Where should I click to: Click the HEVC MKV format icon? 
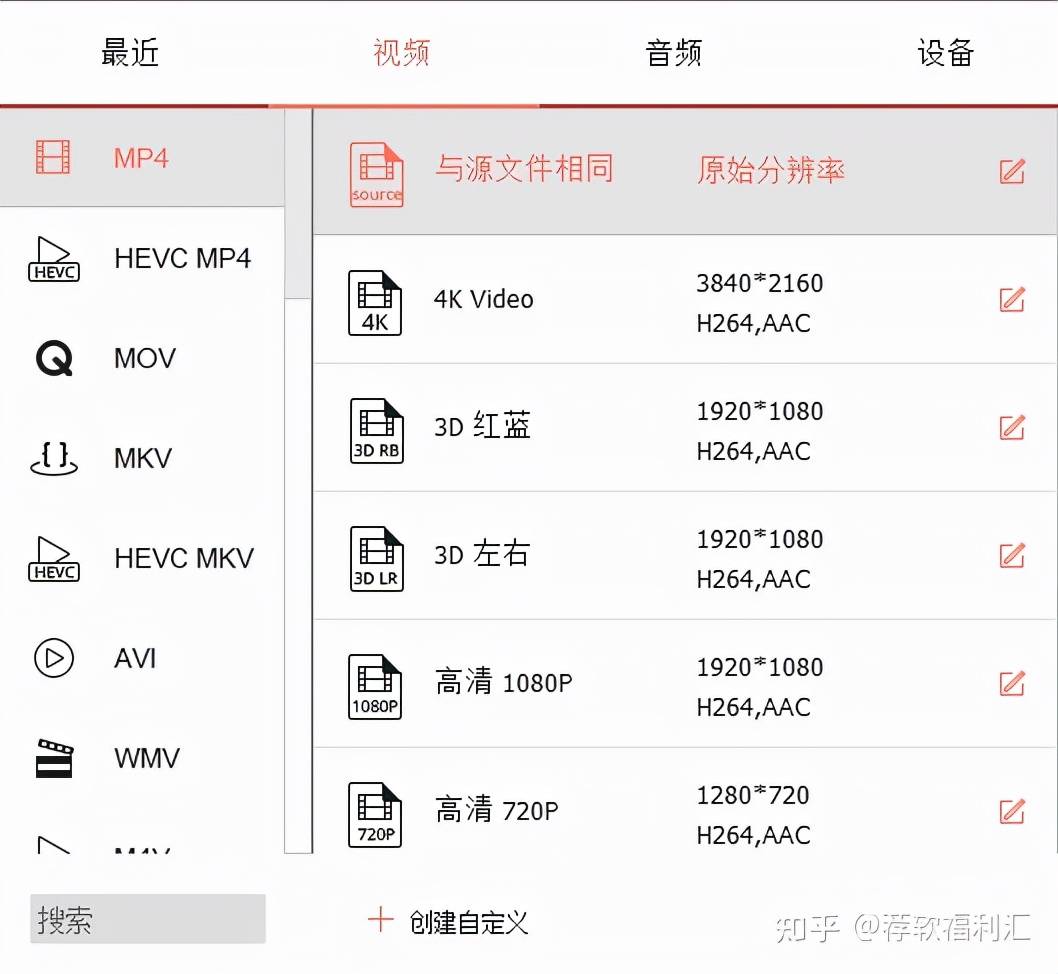54,558
